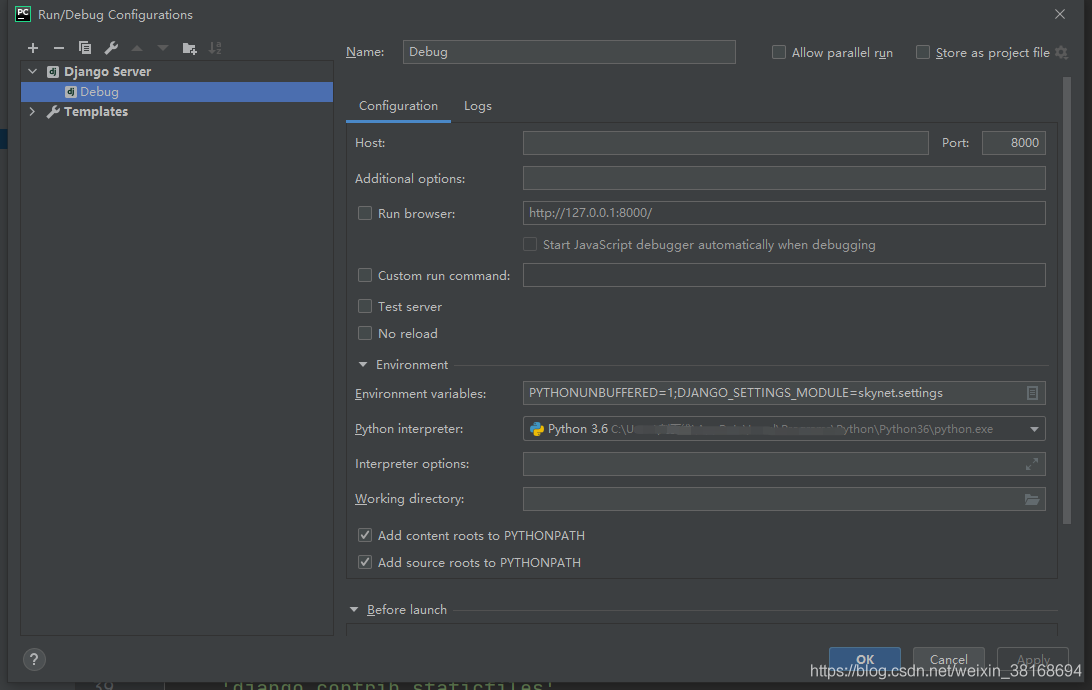The width and height of the screenshot is (1092, 690).
Task: Browse for working directory folder icon
Action: pyautogui.click(x=1032, y=499)
